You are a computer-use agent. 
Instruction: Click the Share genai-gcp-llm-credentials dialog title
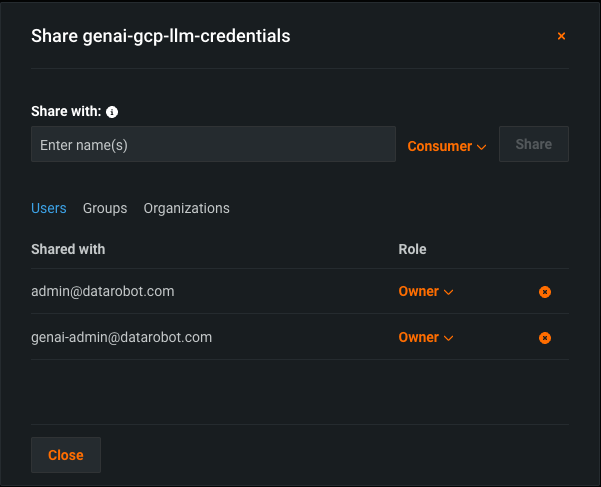point(161,36)
